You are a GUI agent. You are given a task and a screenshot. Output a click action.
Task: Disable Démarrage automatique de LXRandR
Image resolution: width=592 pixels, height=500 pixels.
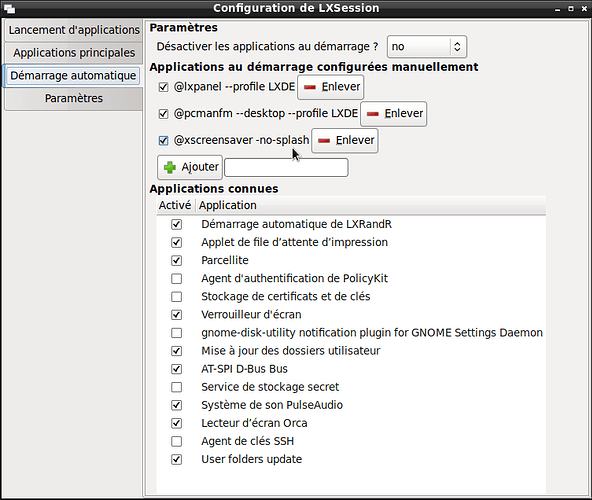176,224
